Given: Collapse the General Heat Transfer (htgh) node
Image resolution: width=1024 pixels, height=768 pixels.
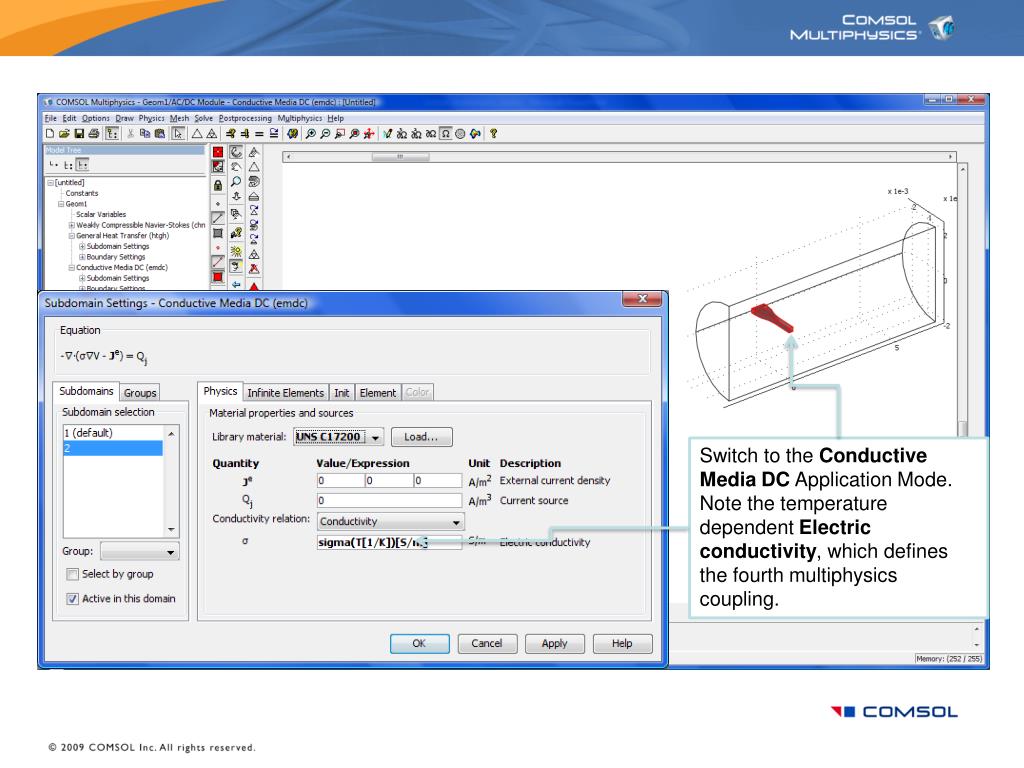Looking at the screenshot, I should 71,236.
